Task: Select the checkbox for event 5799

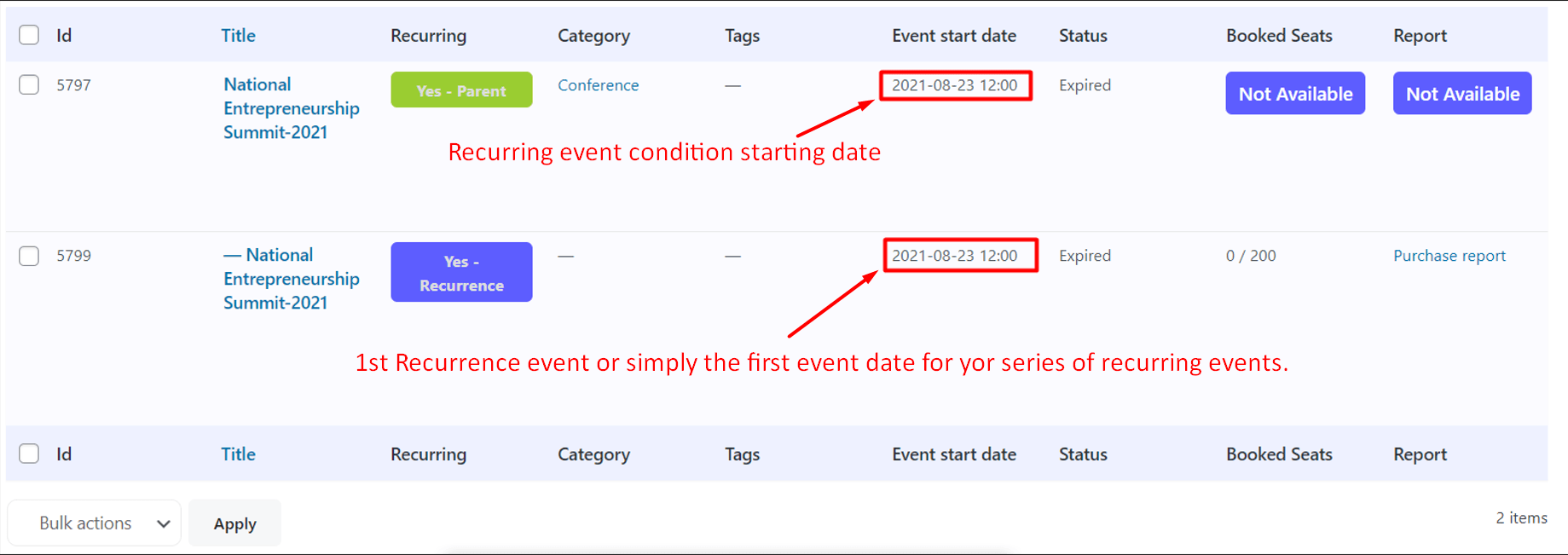Action: (x=28, y=255)
